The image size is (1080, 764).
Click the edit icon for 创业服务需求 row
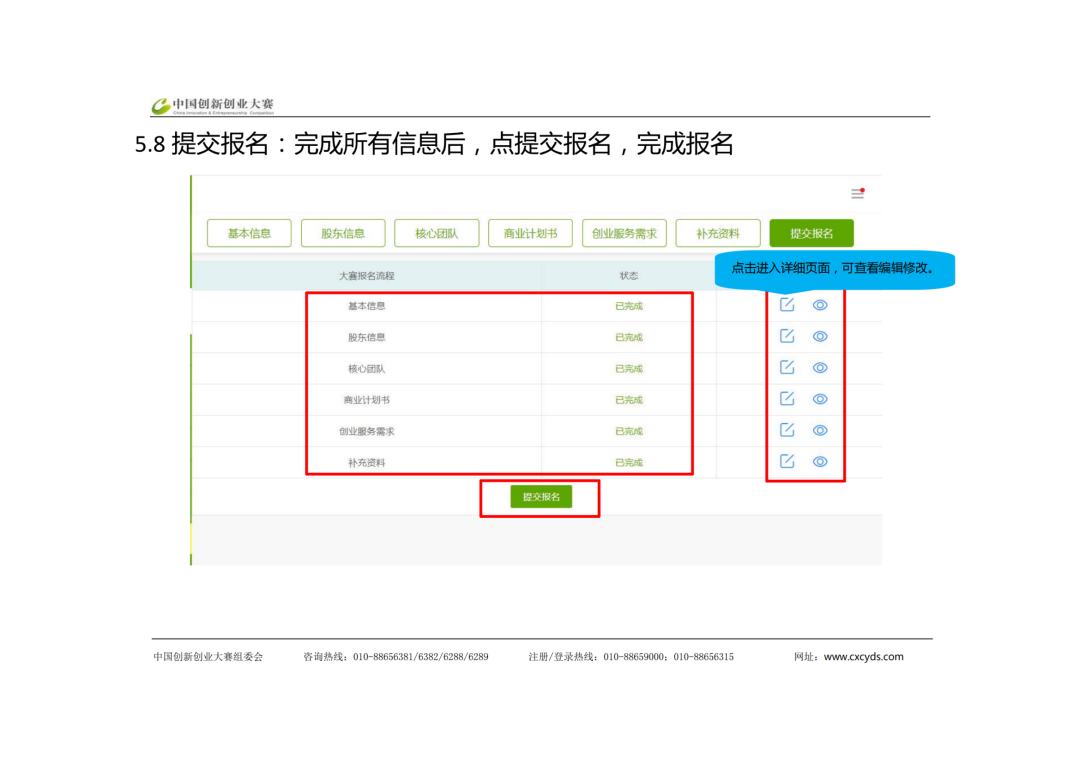coord(787,430)
